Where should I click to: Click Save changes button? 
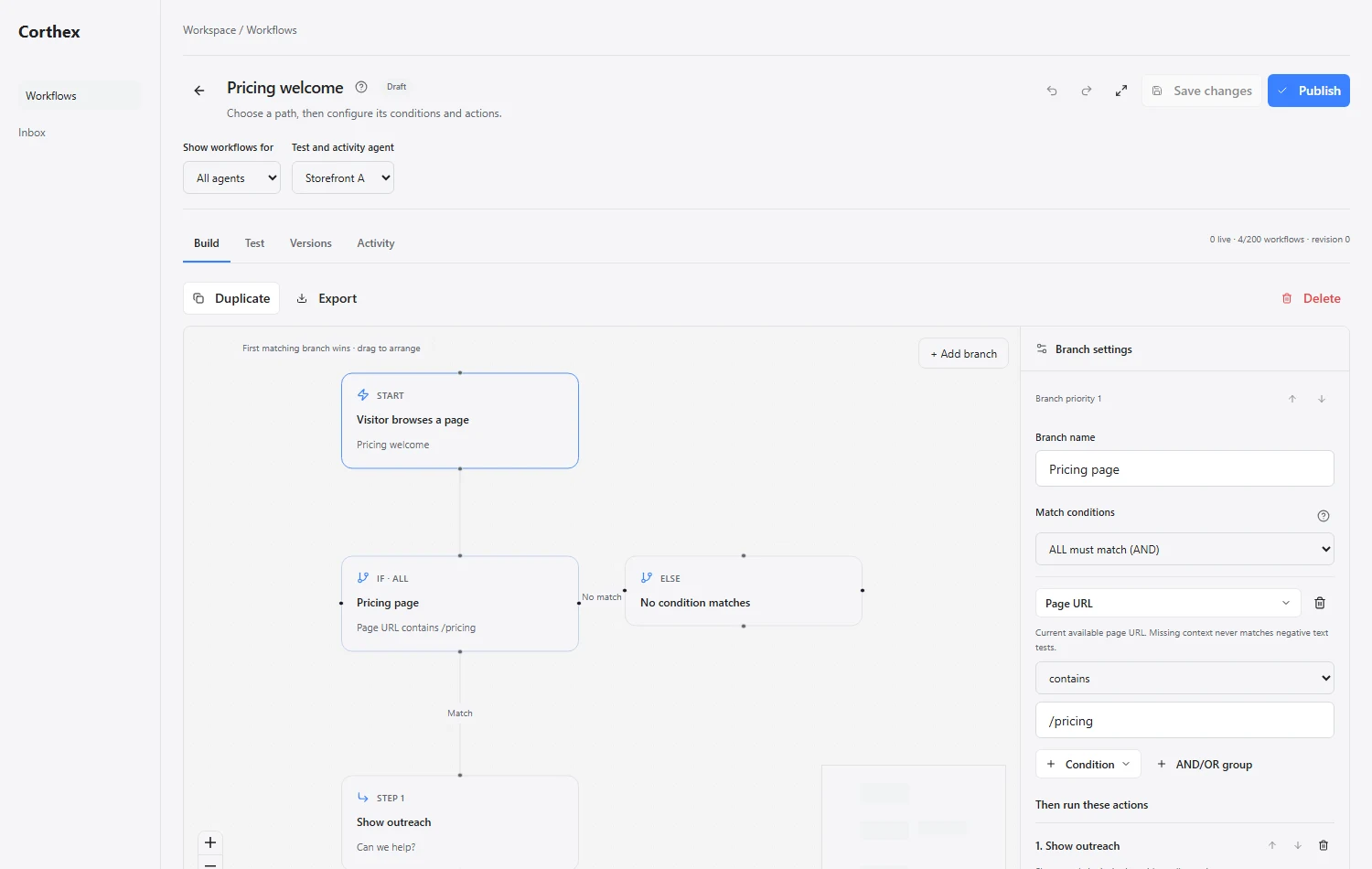(x=1202, y=91)
